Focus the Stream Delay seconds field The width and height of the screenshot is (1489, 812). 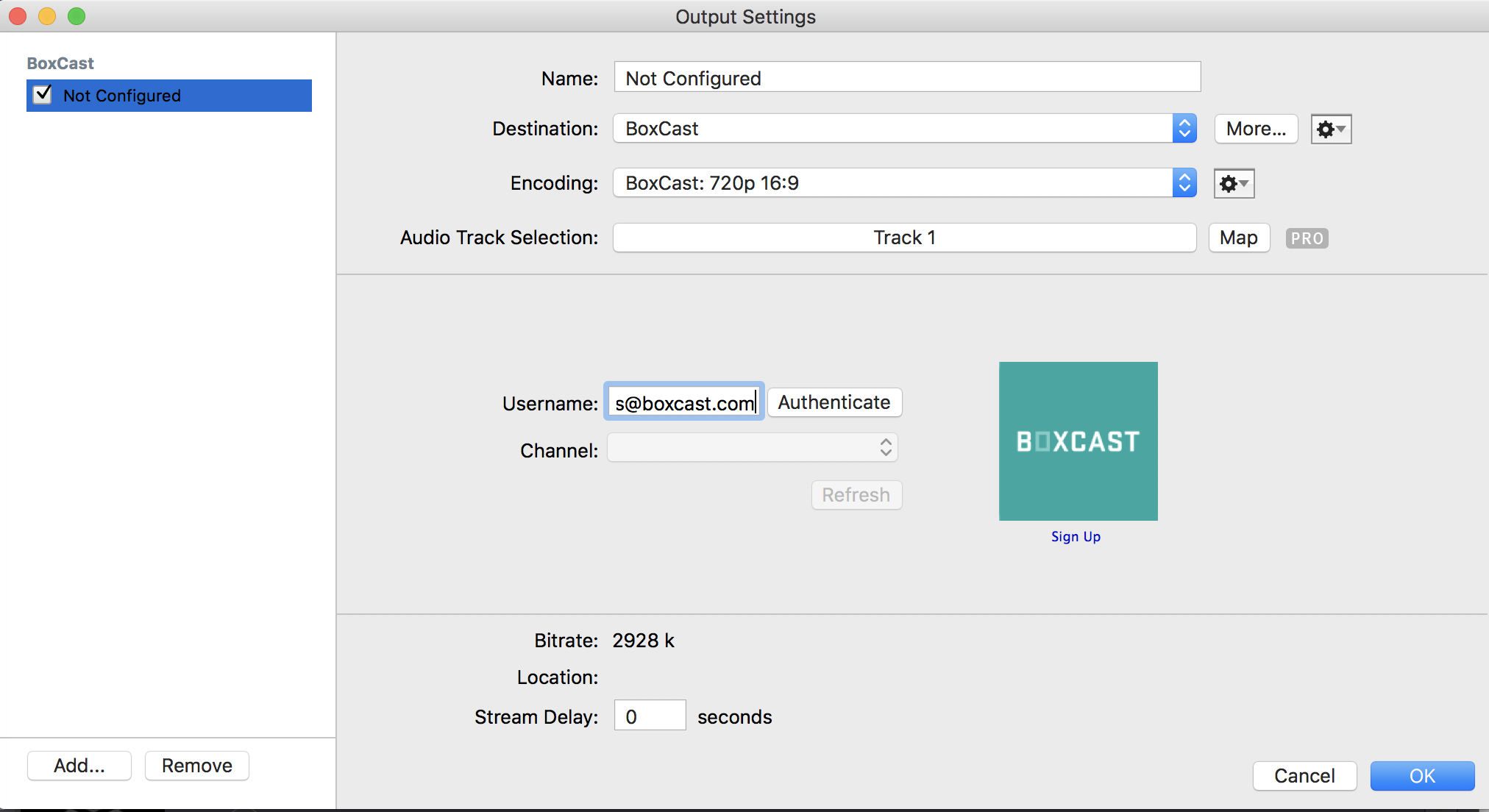point(650,716)
